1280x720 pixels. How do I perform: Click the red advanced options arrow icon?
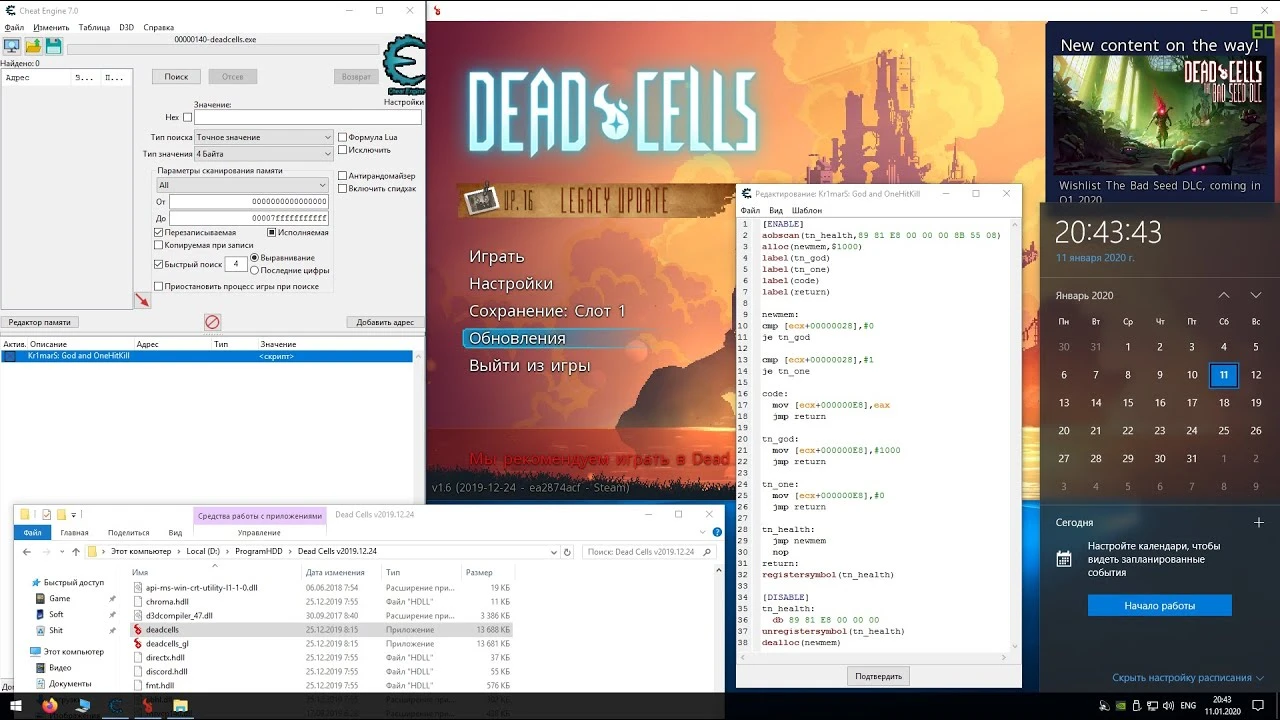click(143, 299)
